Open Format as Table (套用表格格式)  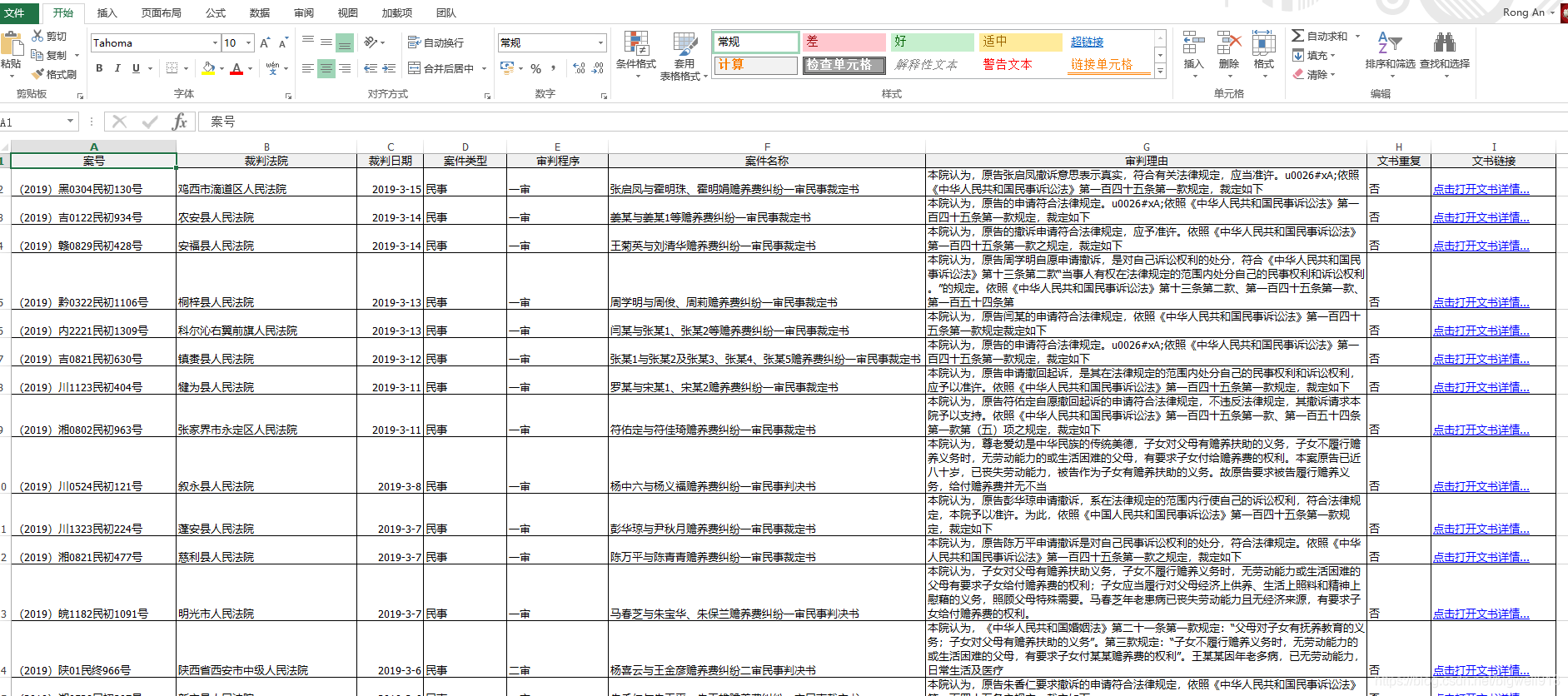click(x=684, y=56)
